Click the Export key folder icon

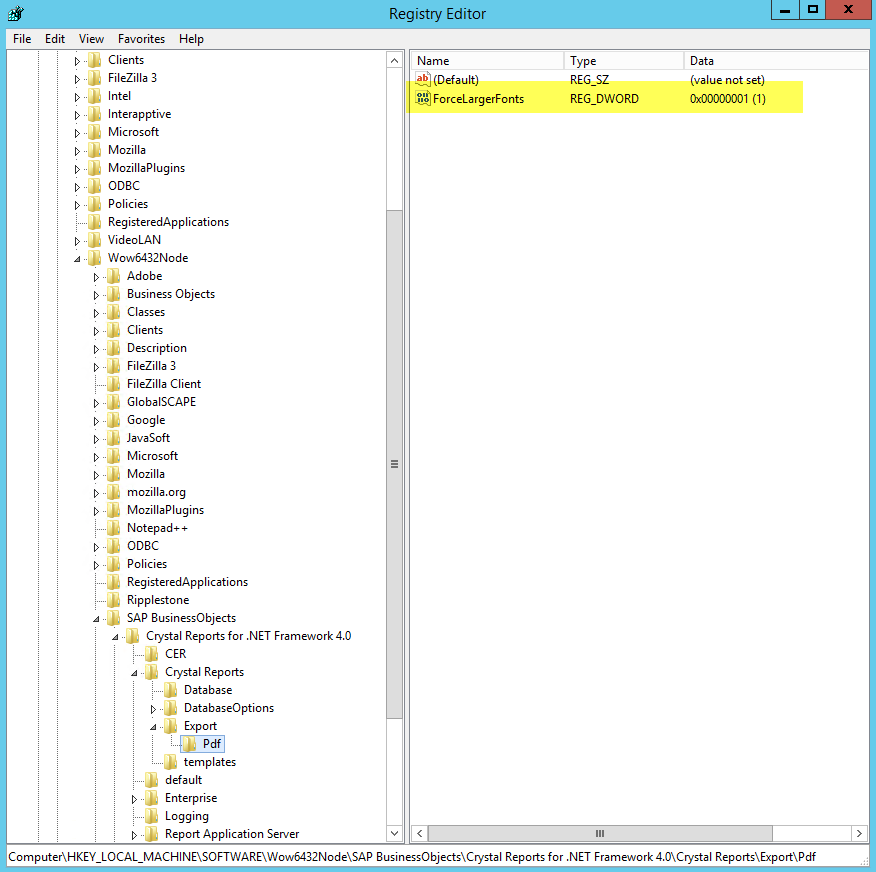tap(170, 726)
